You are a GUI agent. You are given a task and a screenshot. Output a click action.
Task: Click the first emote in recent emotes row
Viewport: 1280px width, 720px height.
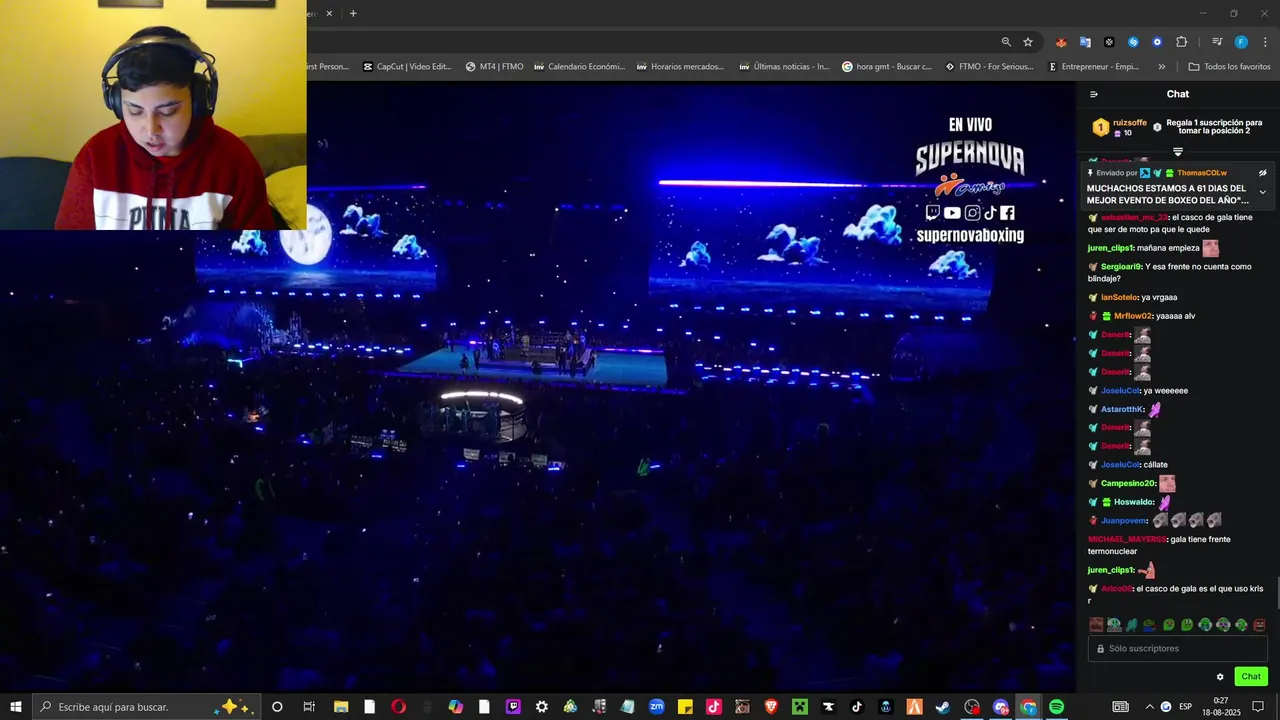point(1096,625)
